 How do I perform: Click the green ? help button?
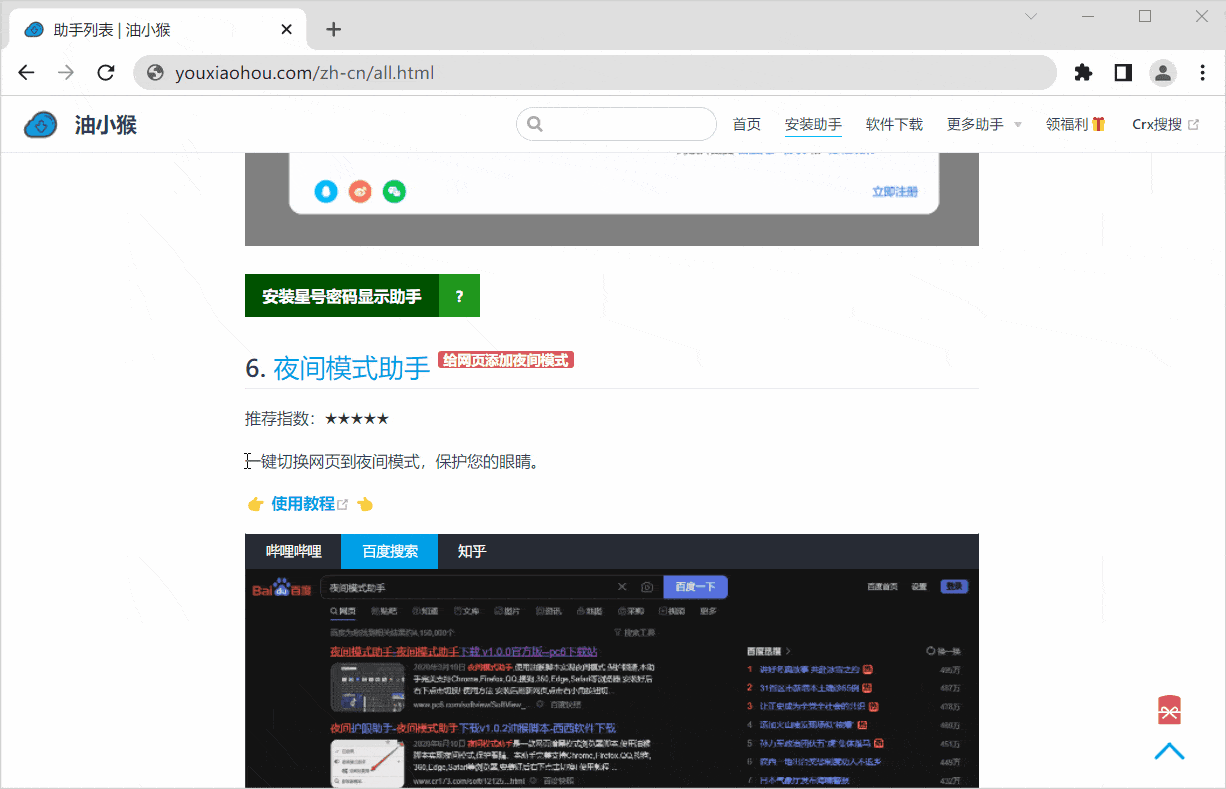460,296
